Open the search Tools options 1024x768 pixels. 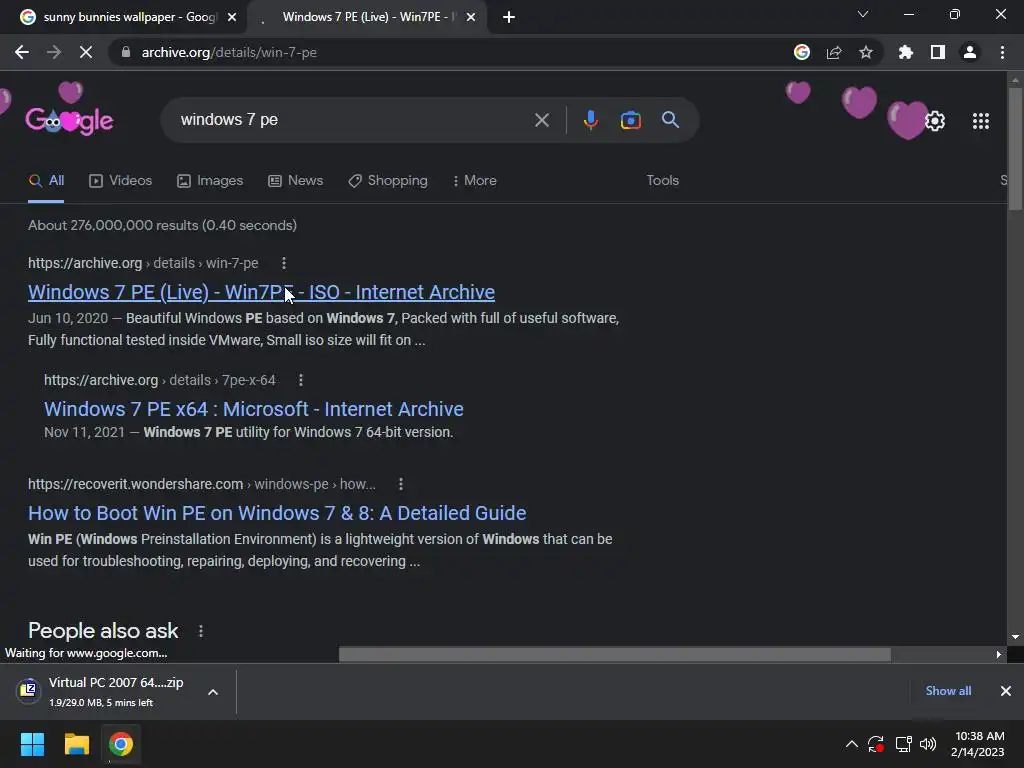(x=662, y=180)
